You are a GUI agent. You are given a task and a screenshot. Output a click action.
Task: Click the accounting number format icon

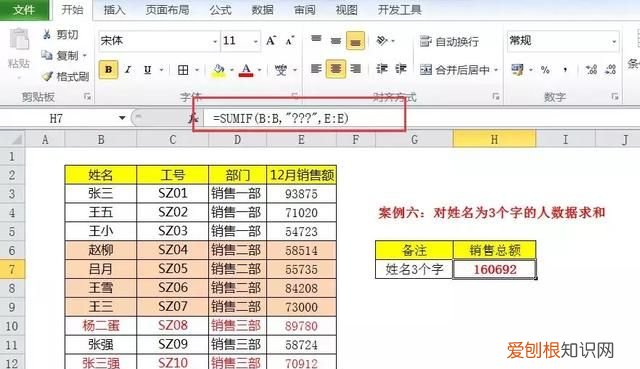pos(517,70)
